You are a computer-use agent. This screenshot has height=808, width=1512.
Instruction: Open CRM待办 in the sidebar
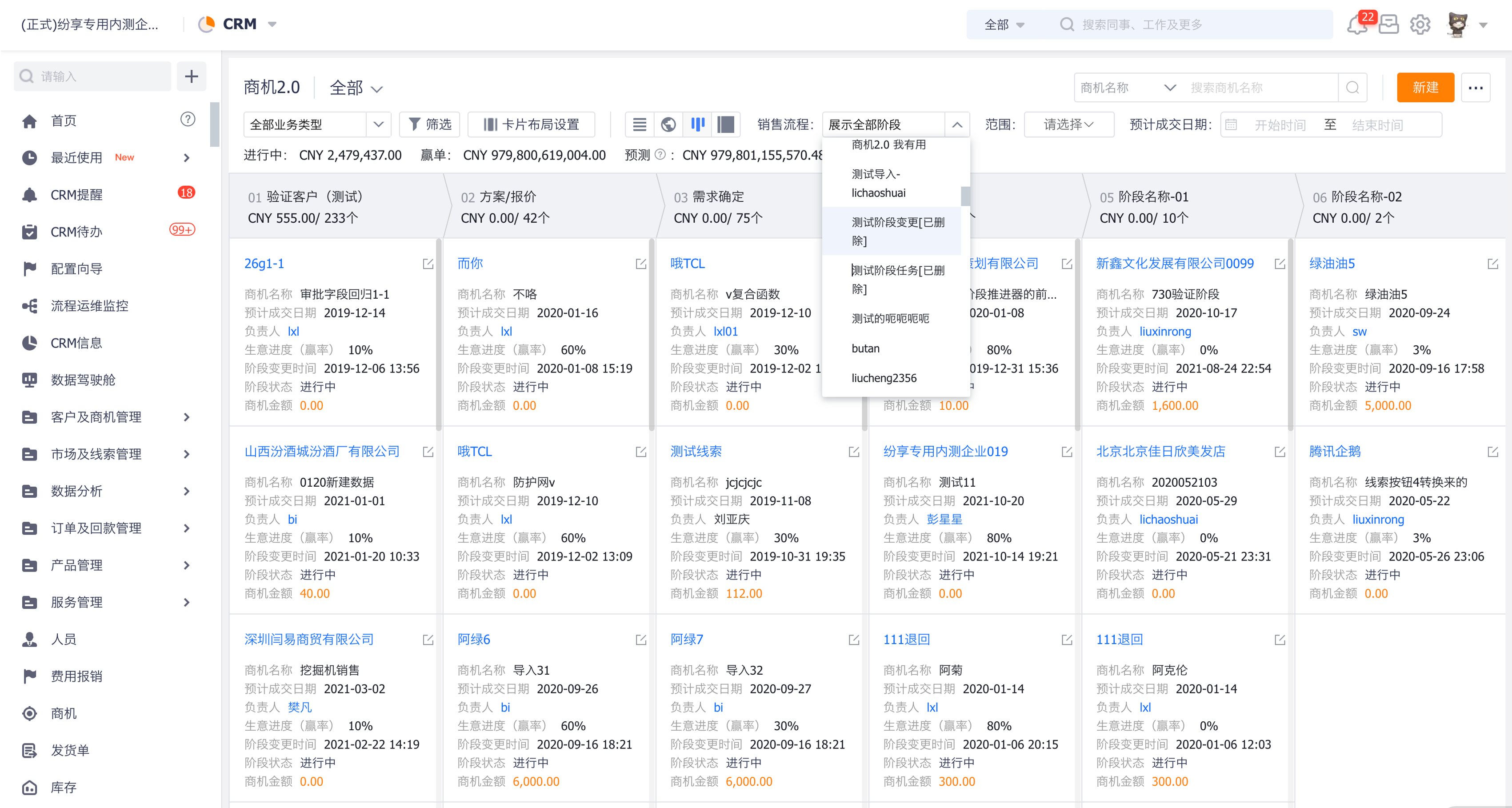click(x=76, y=232)
